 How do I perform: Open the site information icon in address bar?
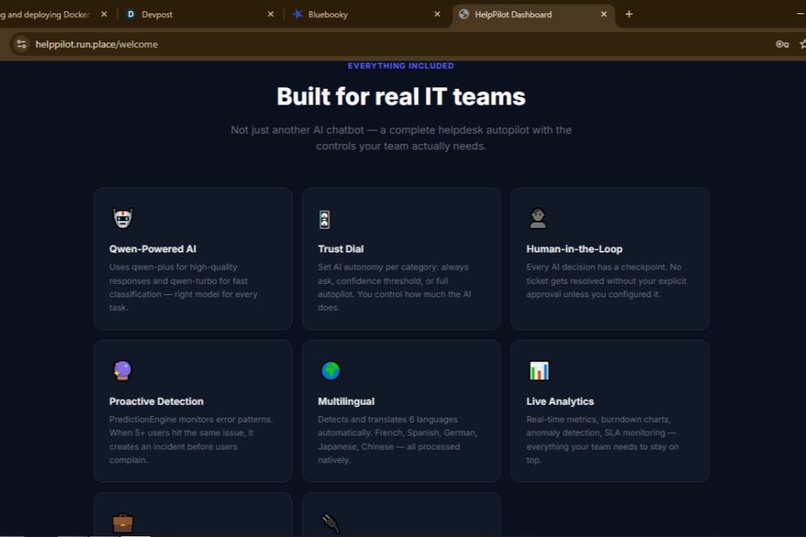coord(22,44)
